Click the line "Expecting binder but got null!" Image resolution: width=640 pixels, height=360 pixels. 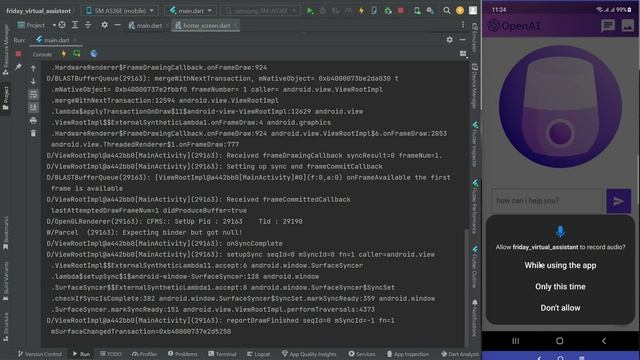click(x=182, y=233)
